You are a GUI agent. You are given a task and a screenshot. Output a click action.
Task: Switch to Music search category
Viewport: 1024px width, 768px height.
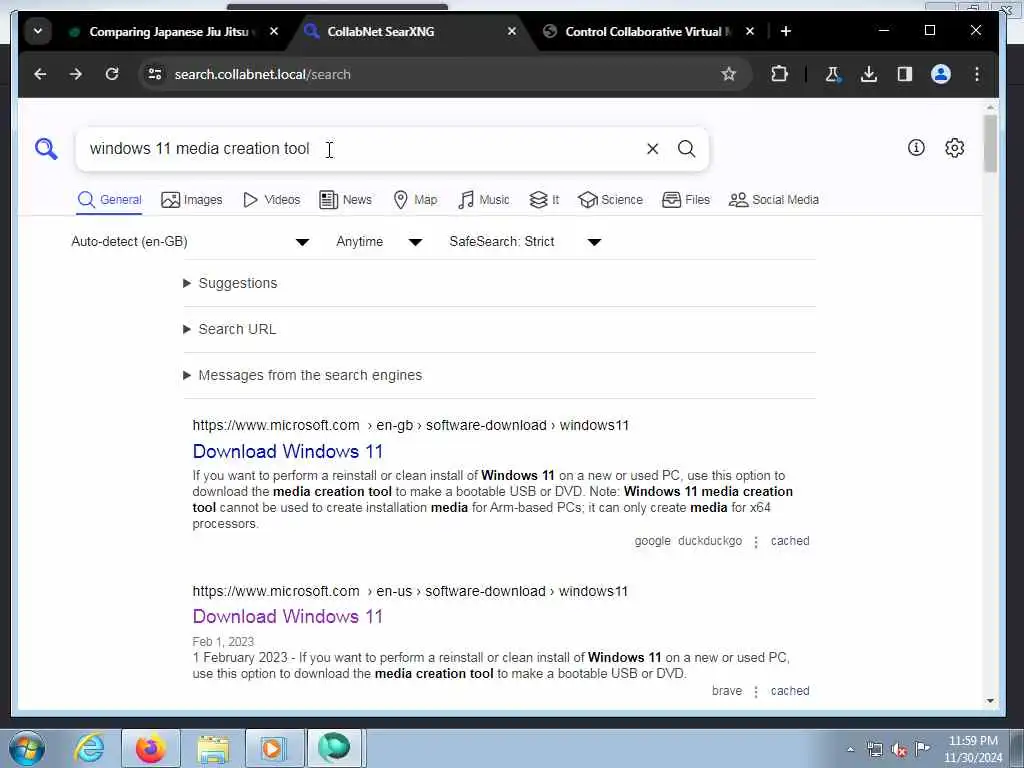click(484, 200)
